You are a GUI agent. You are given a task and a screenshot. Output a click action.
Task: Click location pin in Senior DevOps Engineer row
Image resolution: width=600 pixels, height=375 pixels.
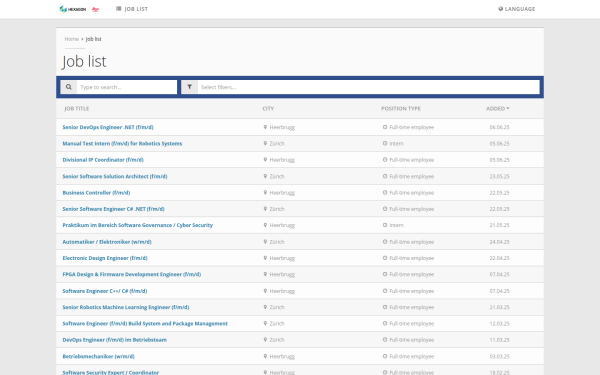(x=265, y=127)
